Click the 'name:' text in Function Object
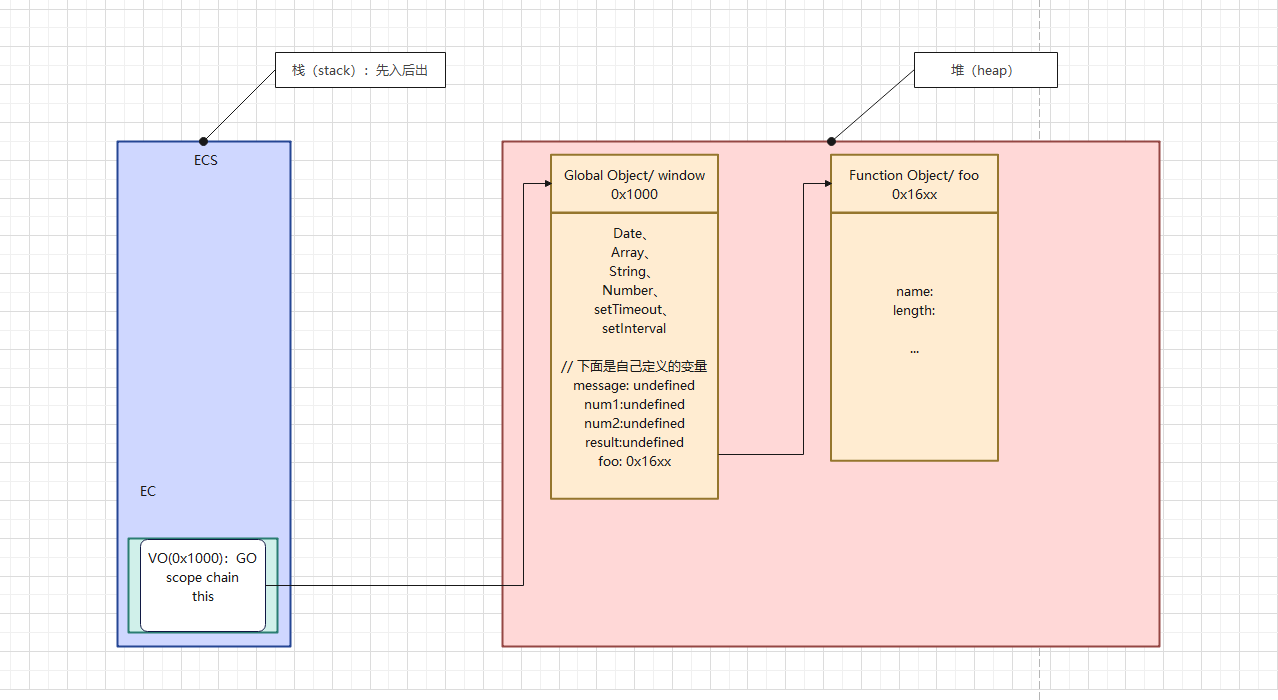Viewport: 1278px width, 700px height. pos(914,292)
